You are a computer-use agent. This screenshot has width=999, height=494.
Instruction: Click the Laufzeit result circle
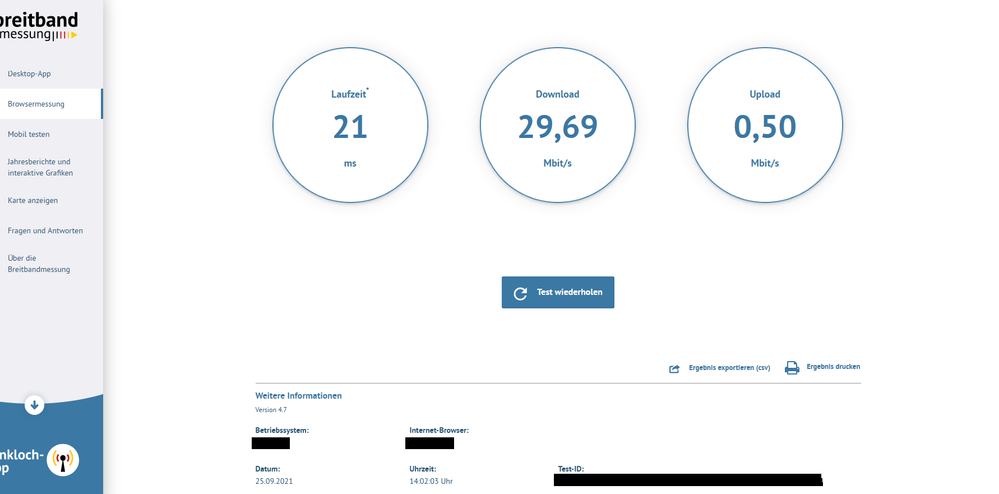coord(350,125)
